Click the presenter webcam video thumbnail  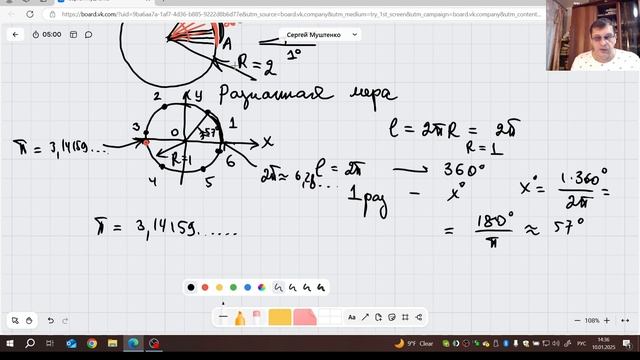pyautogui.click(x=593, y=36)
